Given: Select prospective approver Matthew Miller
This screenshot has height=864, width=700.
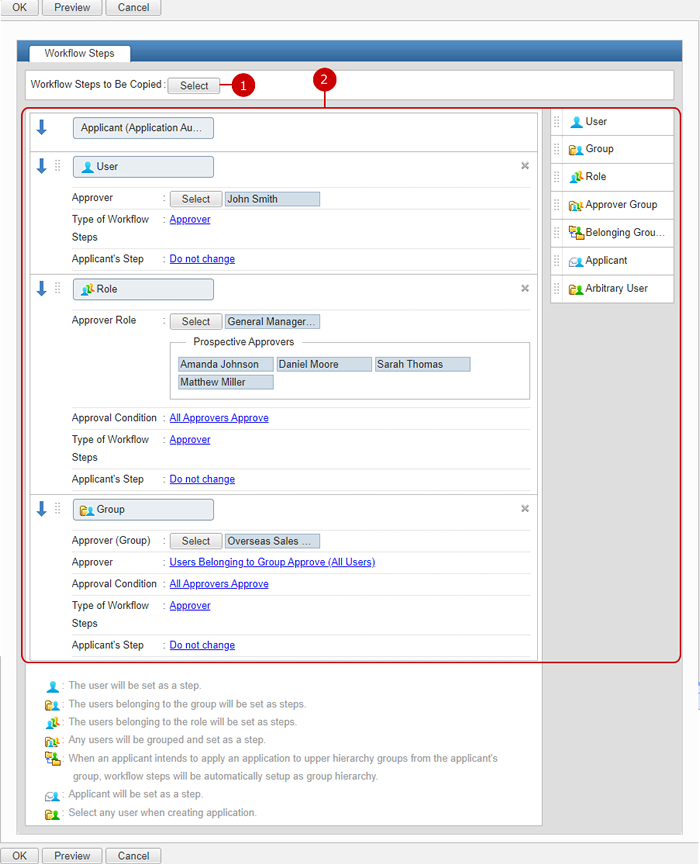Looking at the screenshot, I should pyautogui.click(x=226, y=382).
